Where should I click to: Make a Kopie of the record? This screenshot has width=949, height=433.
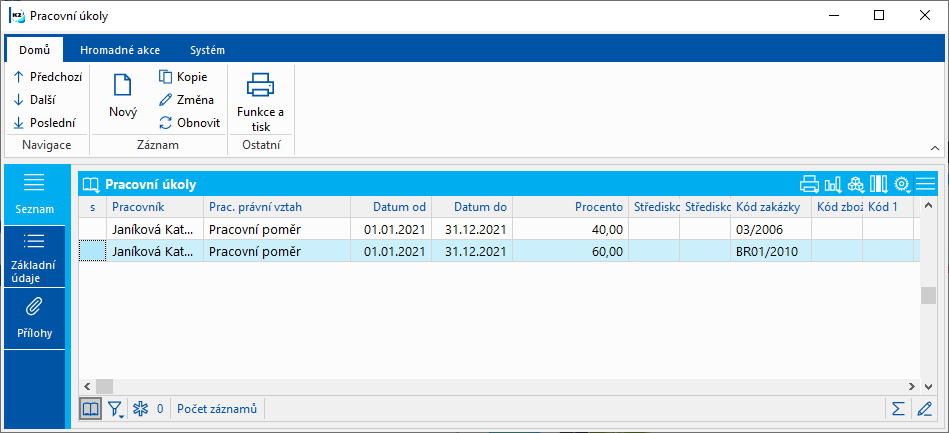pyautogui.click(x=183, y=77)
